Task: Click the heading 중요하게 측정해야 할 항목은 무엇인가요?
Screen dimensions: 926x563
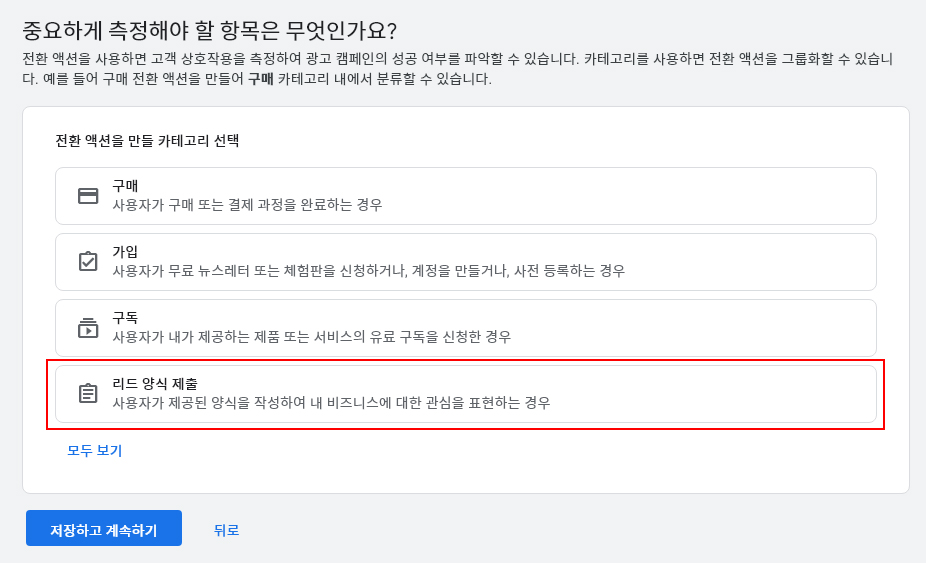Action: [209, 31]
